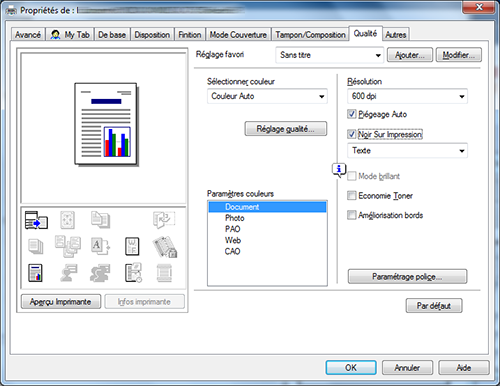Switch to the De base tab
Screen dimensions: 500x386
click(112, 35)
